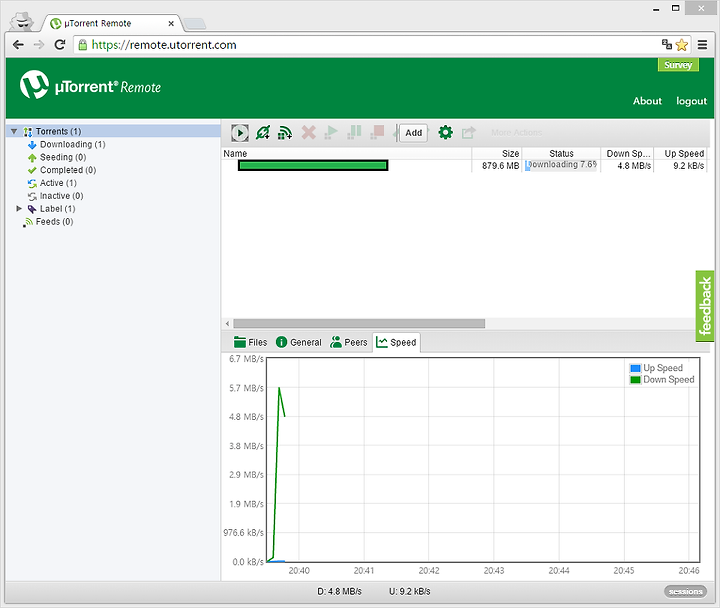This screenshot has height=608, width=720.
Task: Sort by the Name column header
Action: click(347, 153)
